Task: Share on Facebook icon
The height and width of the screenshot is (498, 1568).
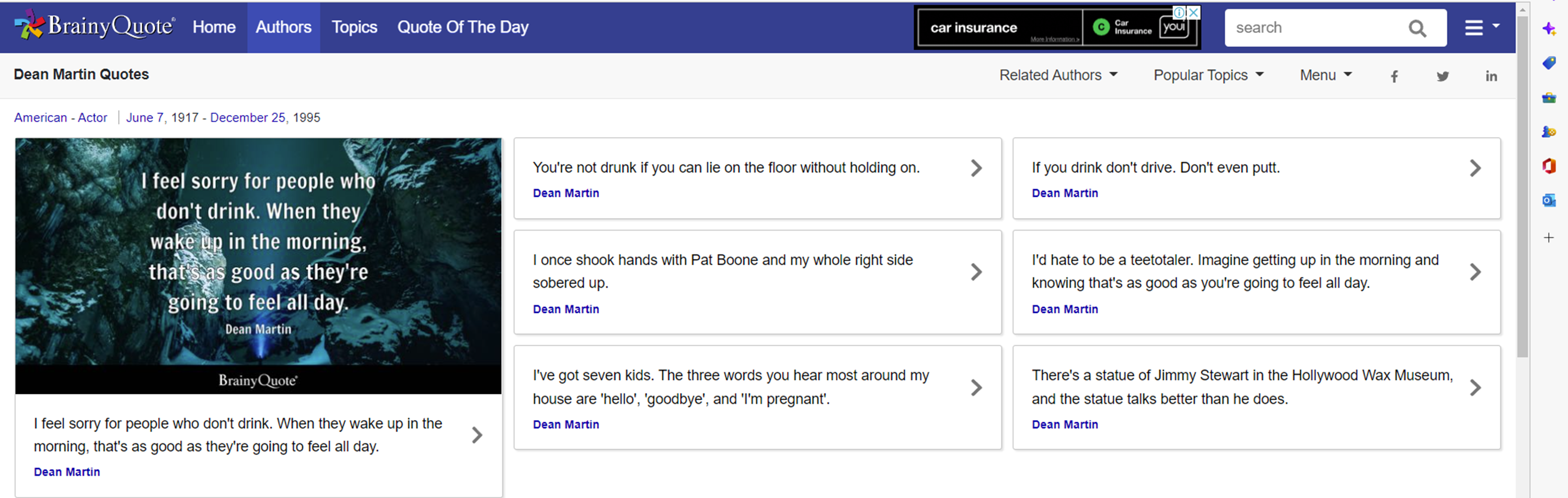Action: 1394,76
